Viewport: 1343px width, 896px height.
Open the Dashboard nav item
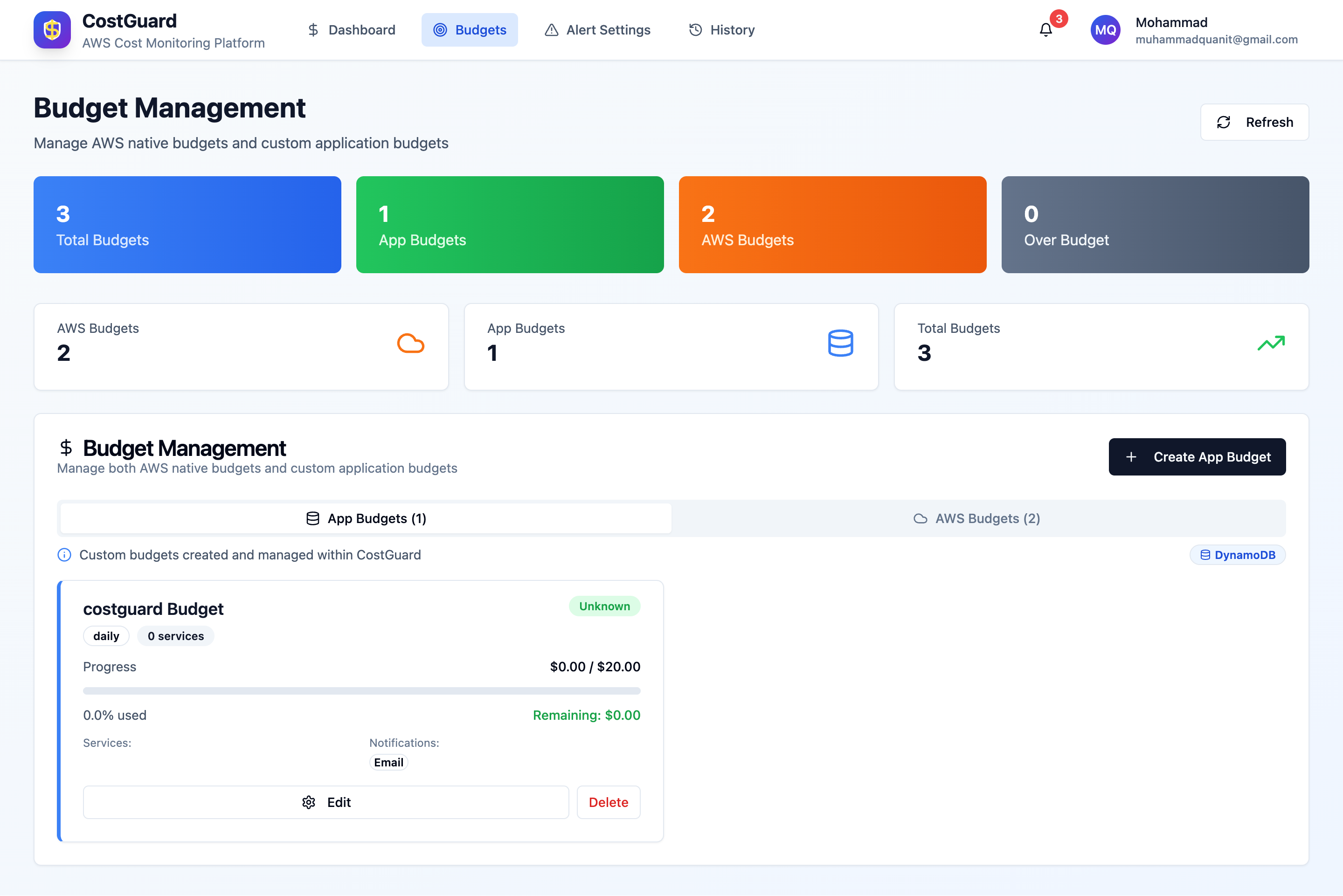(x=351, y=30)
